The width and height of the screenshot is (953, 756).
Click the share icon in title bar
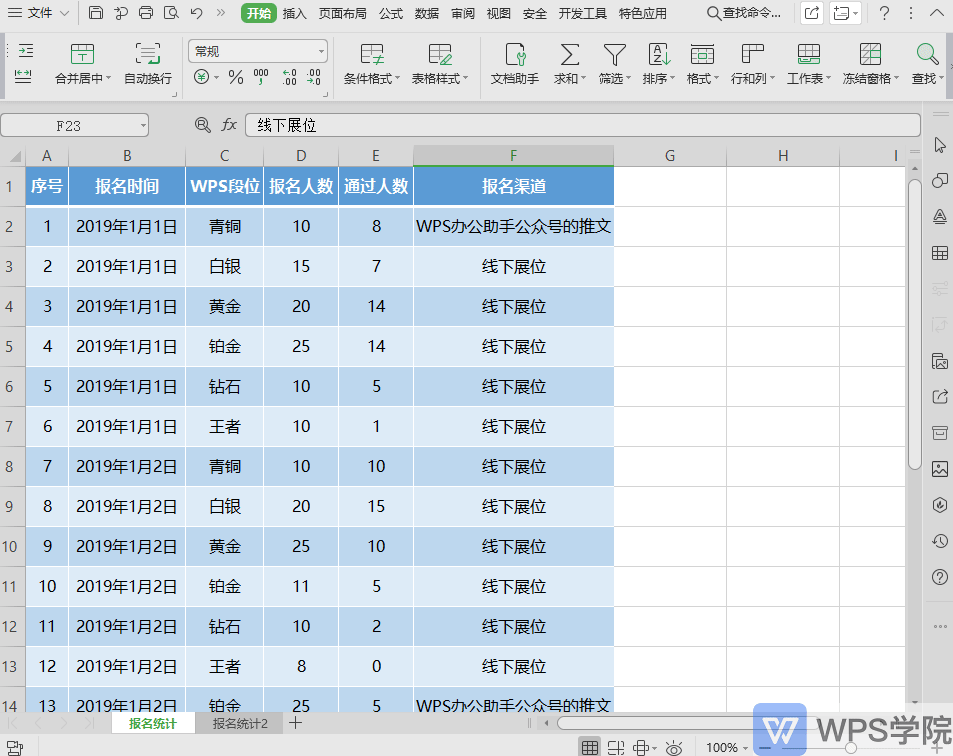point(812,13)
